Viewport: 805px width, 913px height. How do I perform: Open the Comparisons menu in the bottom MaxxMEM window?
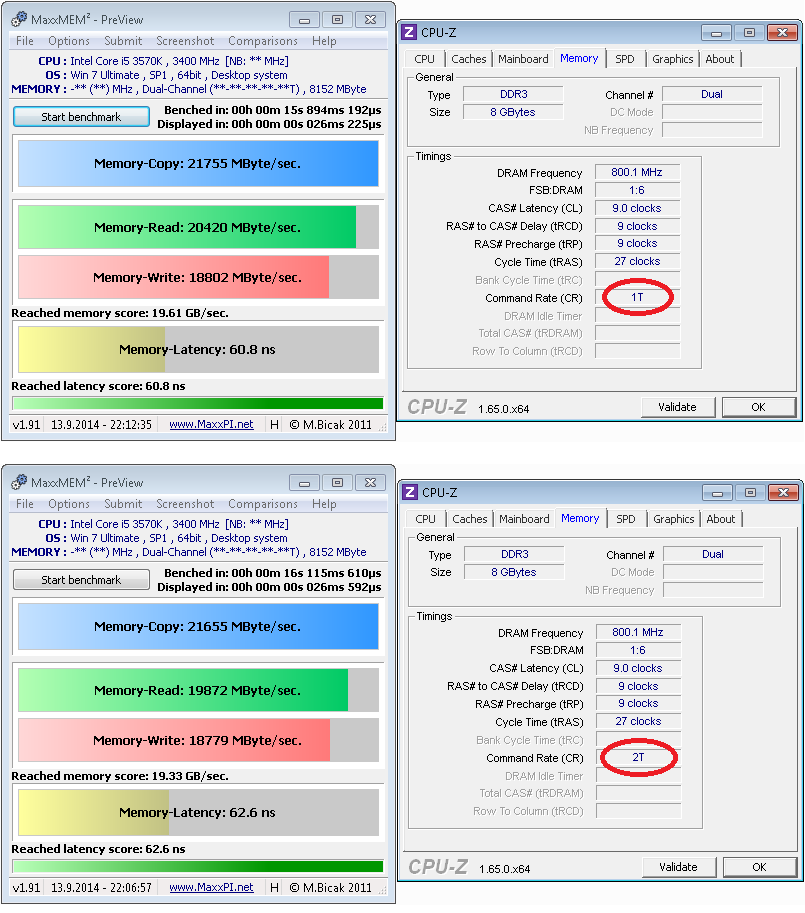click(x=263, y=504)
